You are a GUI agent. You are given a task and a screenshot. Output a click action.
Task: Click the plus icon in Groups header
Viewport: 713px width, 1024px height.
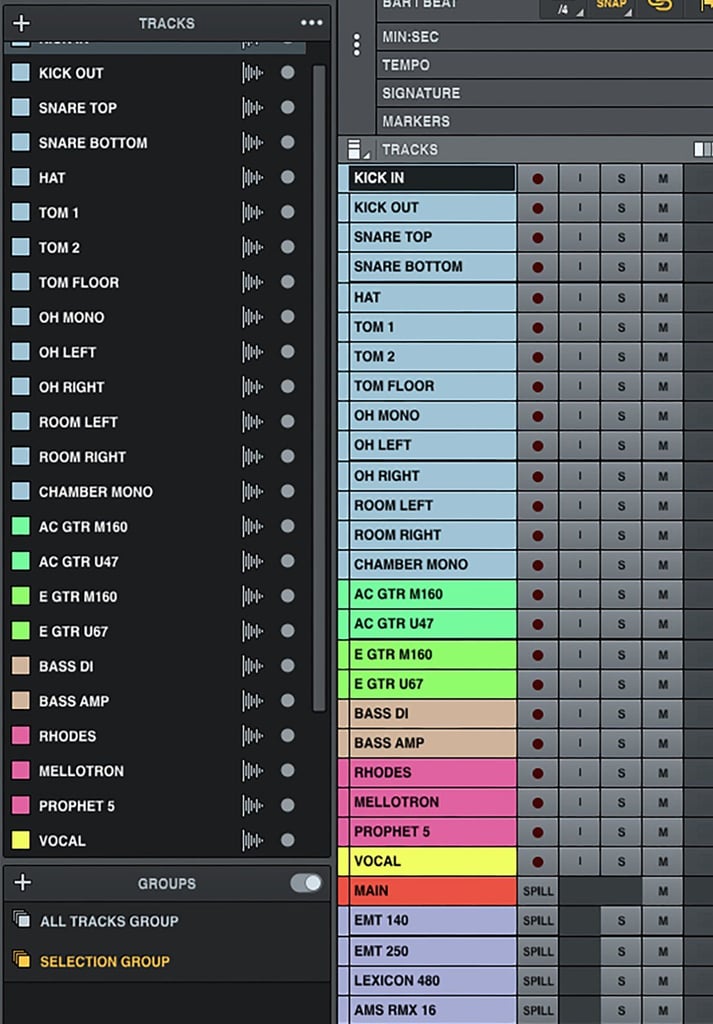22,883
